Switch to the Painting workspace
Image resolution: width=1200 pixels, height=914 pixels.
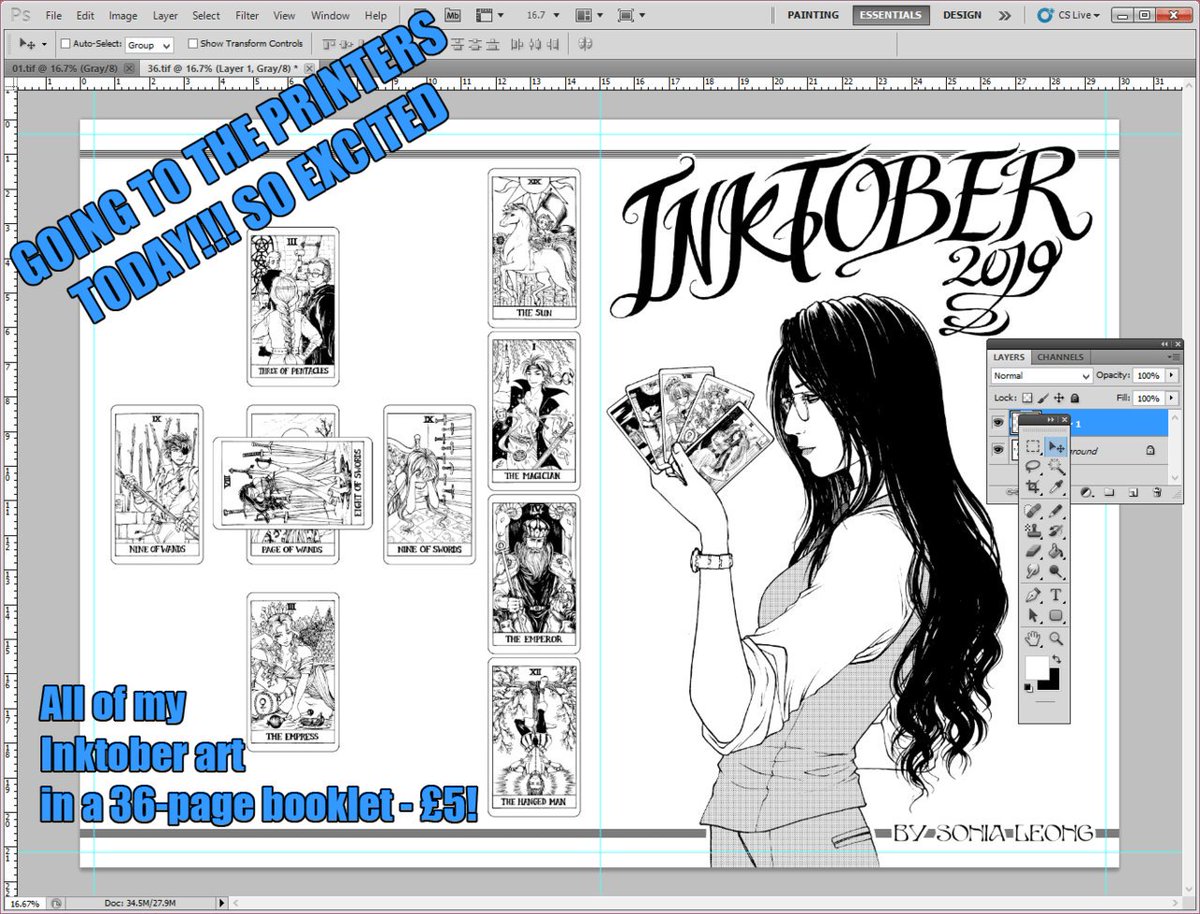click(813, 15)
